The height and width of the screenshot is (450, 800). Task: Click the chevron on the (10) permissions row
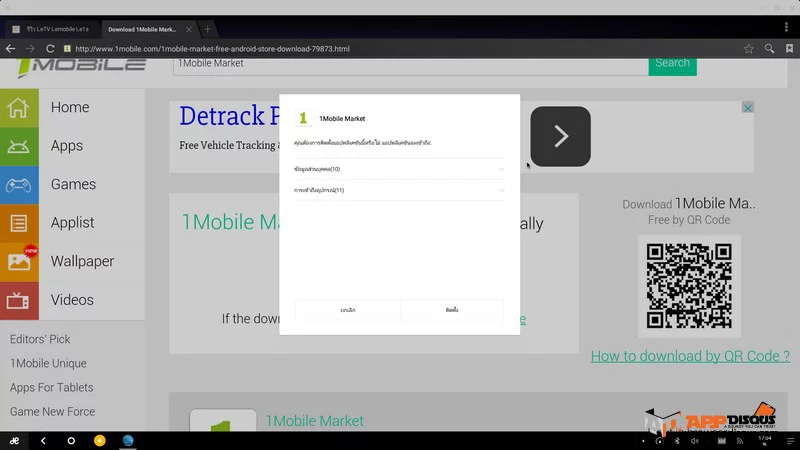501,169
